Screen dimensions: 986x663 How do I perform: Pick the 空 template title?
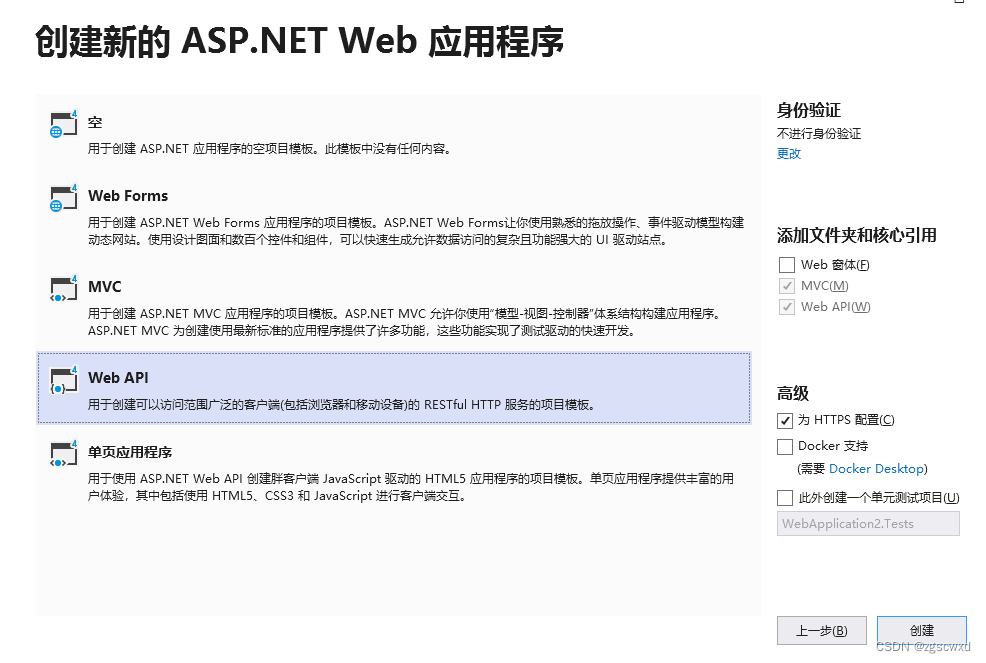coord(95,123)
